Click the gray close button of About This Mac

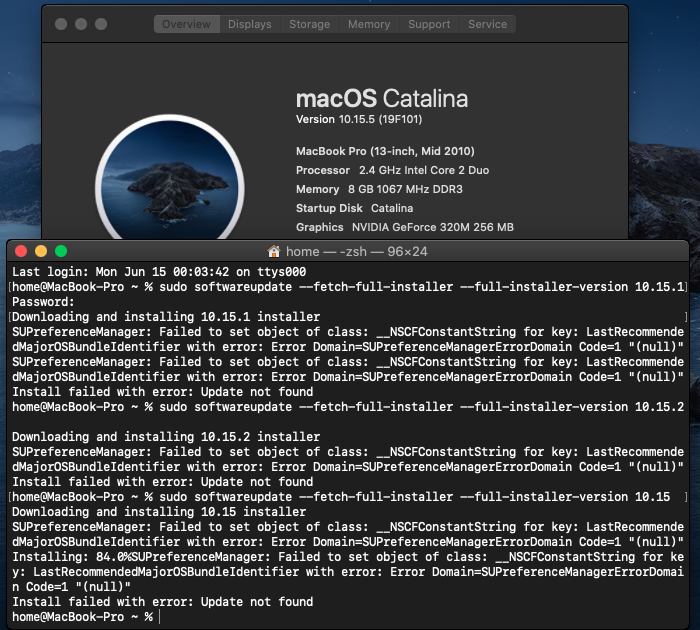click(61, 24)
